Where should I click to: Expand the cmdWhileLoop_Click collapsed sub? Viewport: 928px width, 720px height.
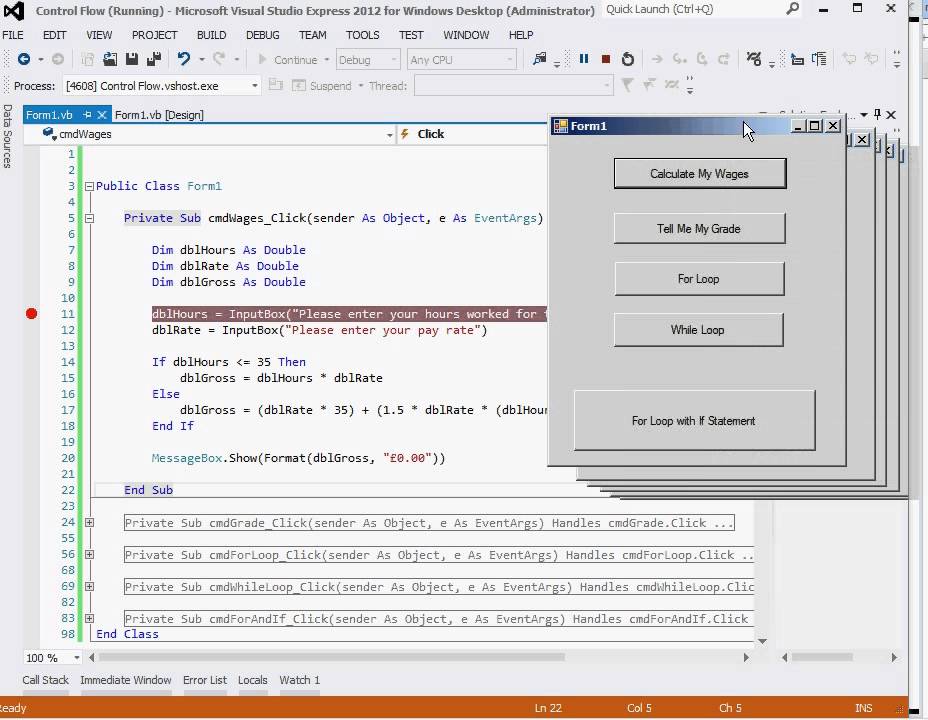pyautogui.click(x=89, y=586)
